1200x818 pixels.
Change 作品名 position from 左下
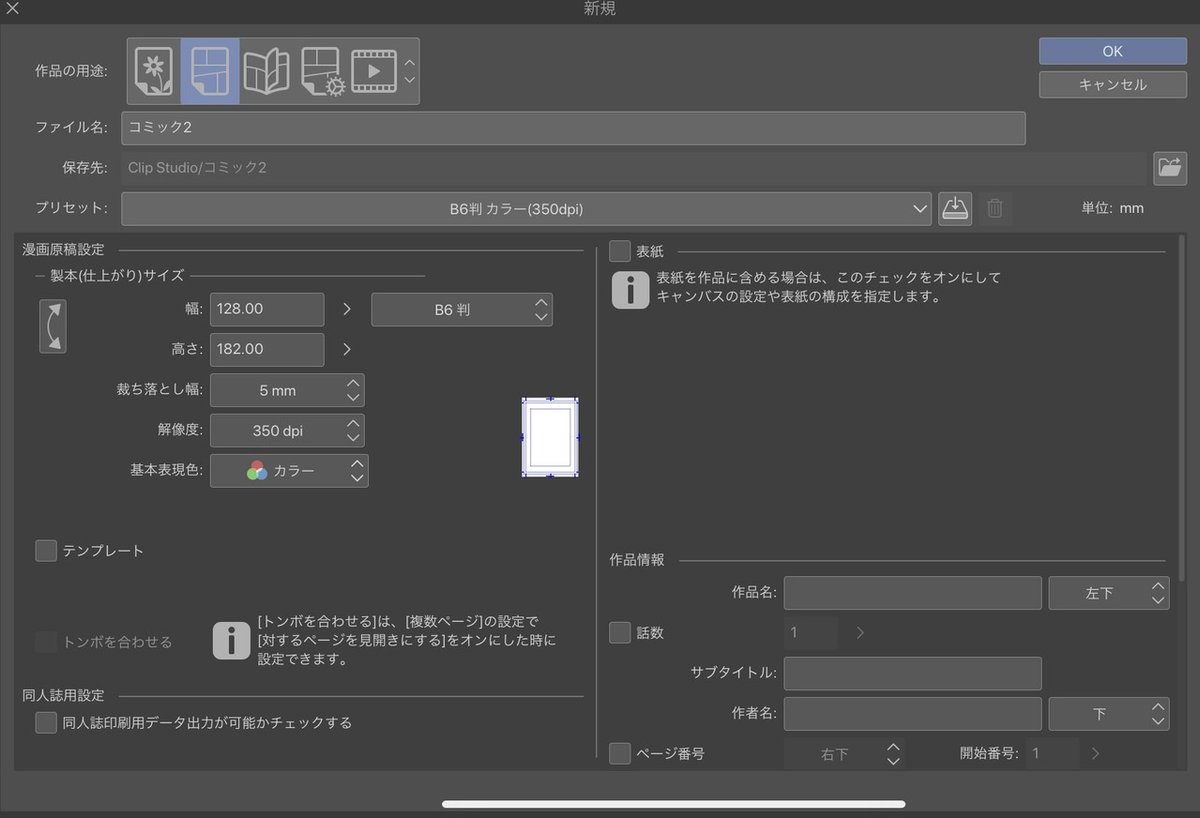coord(1109,593)
